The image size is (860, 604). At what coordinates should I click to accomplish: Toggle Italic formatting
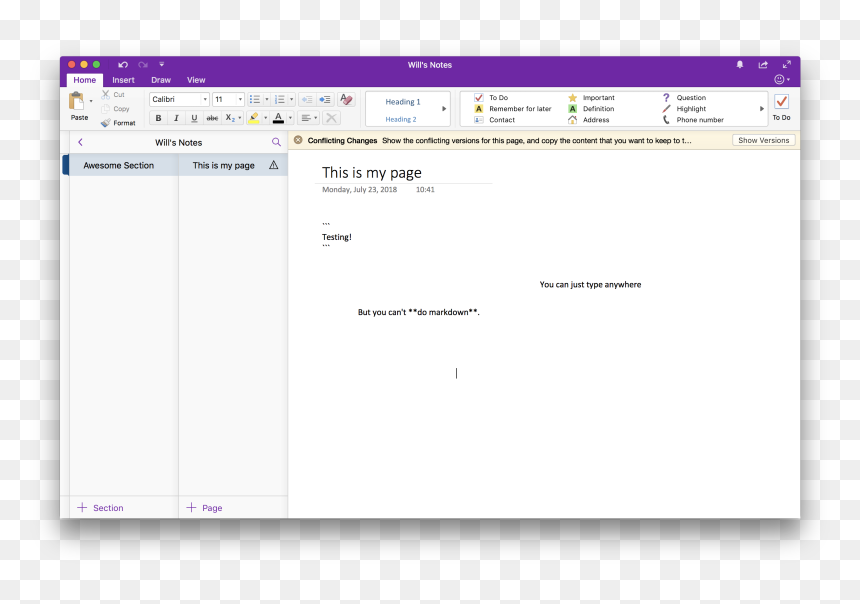(x=176, y=118)
